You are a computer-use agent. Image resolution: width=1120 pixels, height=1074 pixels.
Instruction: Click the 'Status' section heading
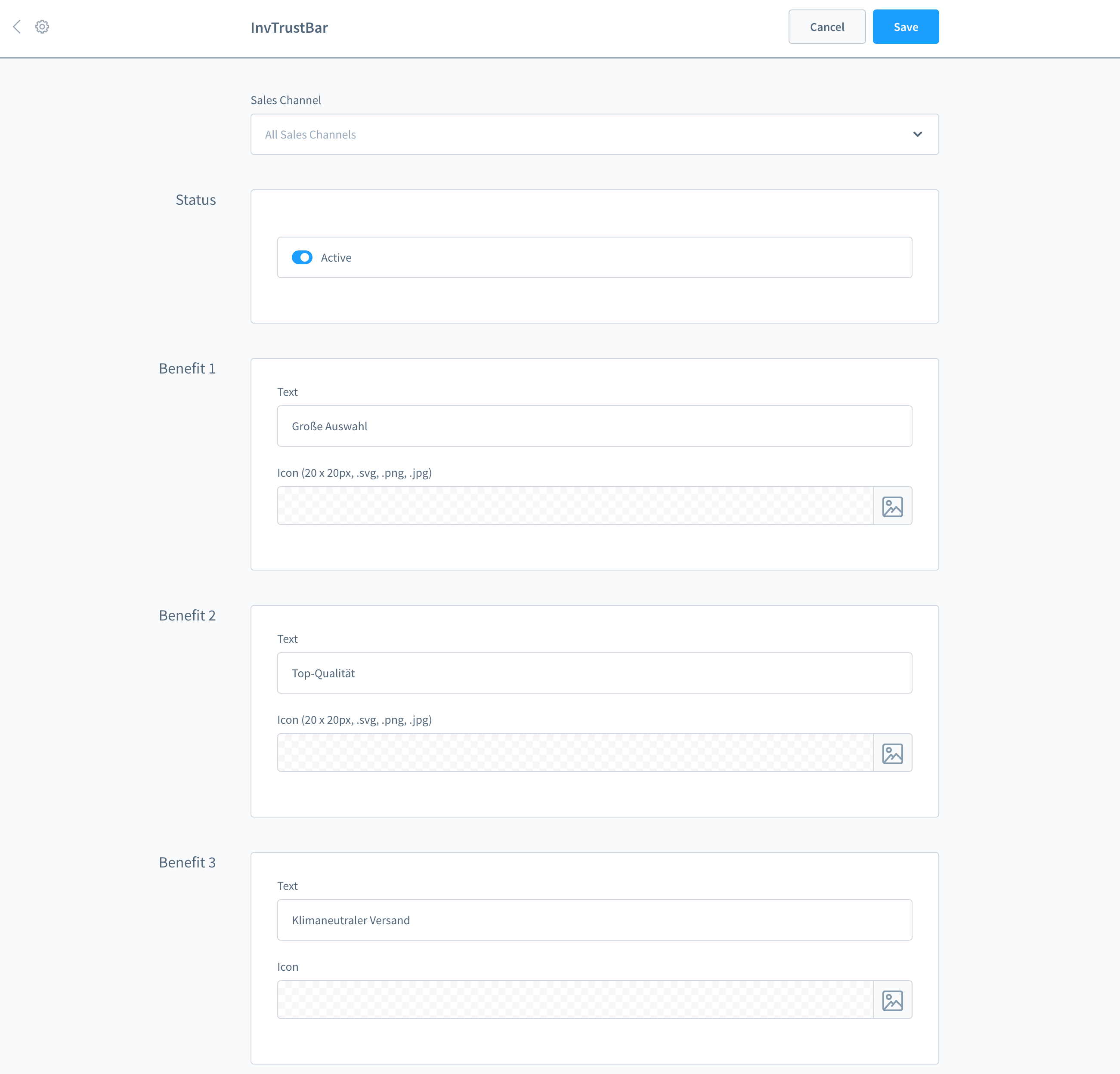(195, 200)
